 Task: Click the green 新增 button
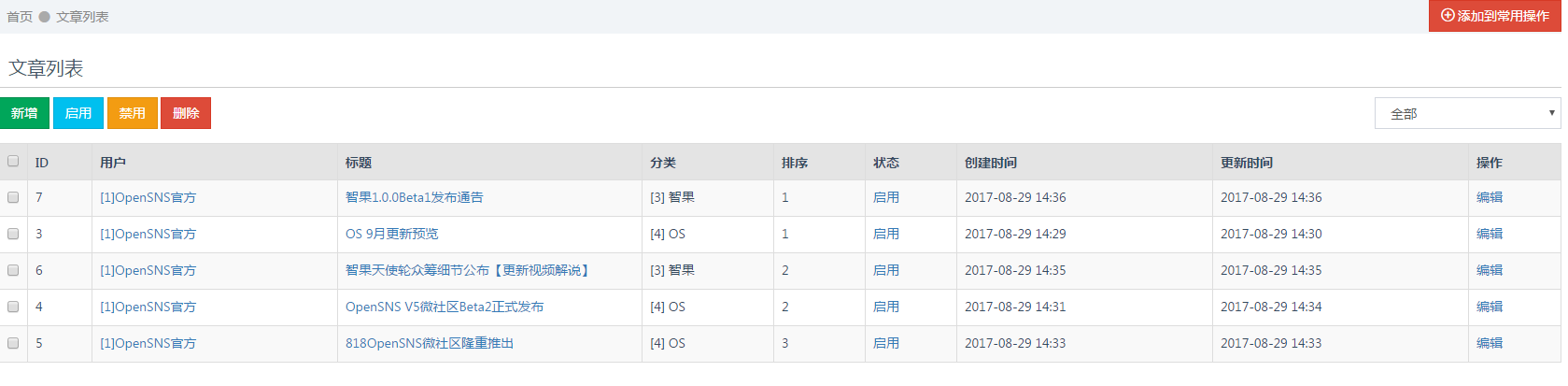(24, 113)
